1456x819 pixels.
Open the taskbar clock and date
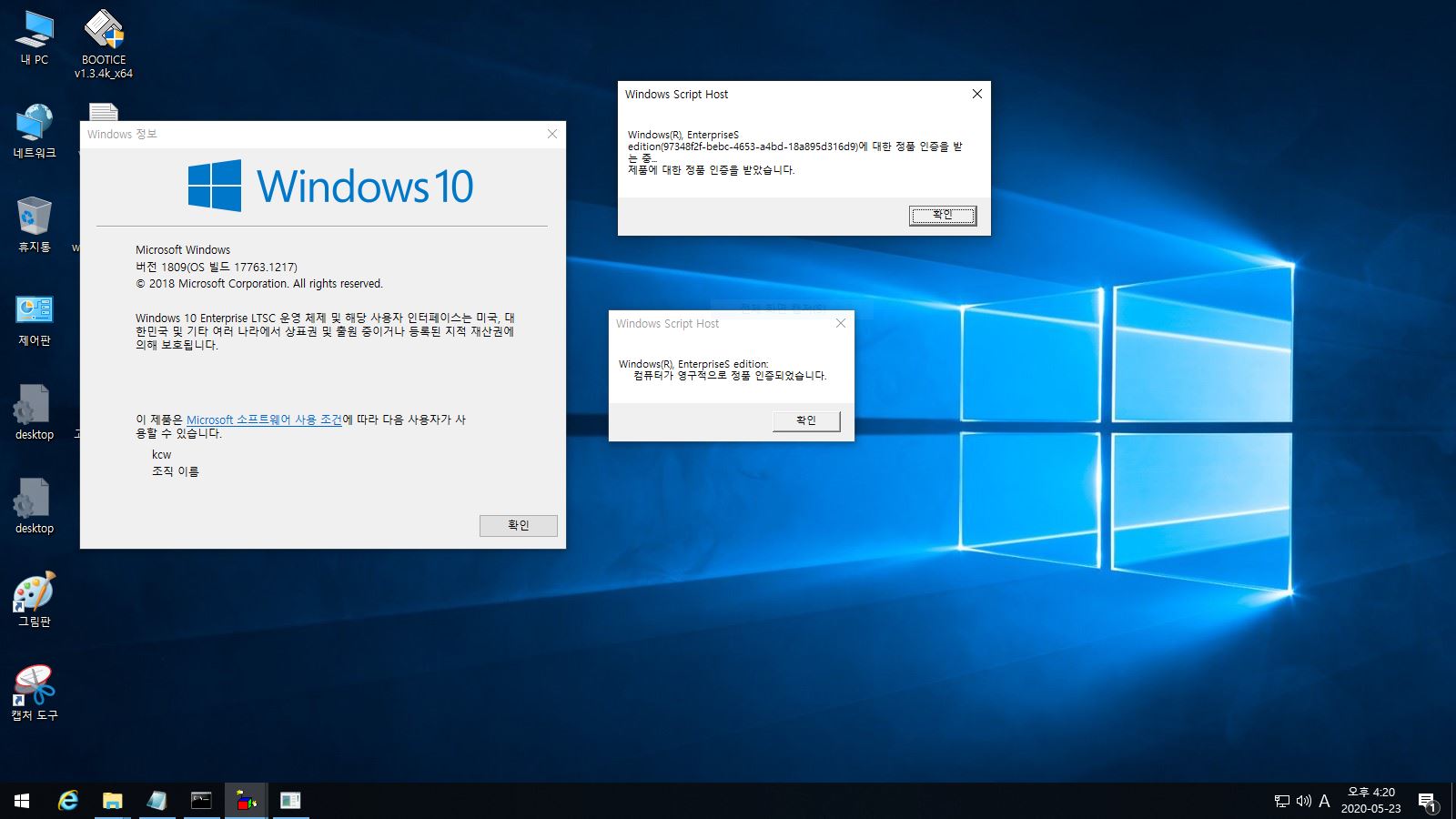click(x=1370, y=801)
